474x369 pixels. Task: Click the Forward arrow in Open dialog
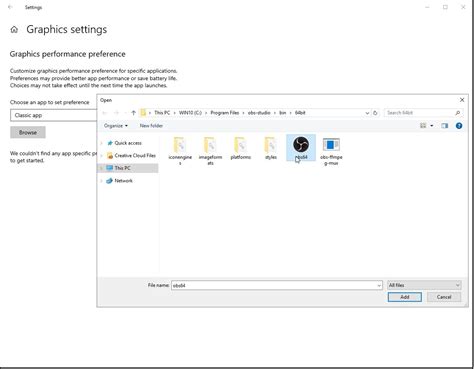click(116, 113)
